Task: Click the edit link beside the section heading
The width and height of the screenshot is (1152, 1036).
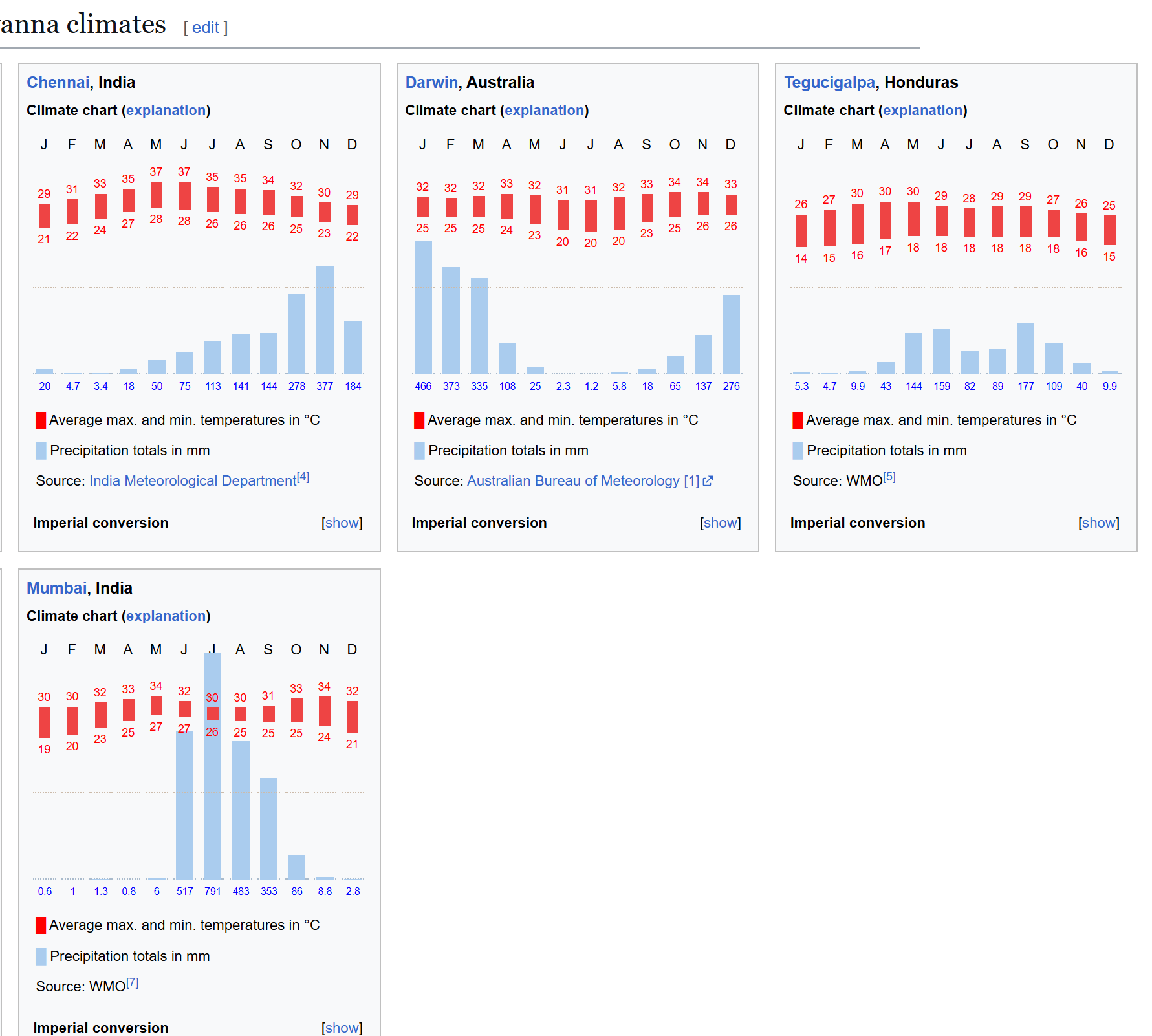Action: pyautogui.click(x=205, y=28)
